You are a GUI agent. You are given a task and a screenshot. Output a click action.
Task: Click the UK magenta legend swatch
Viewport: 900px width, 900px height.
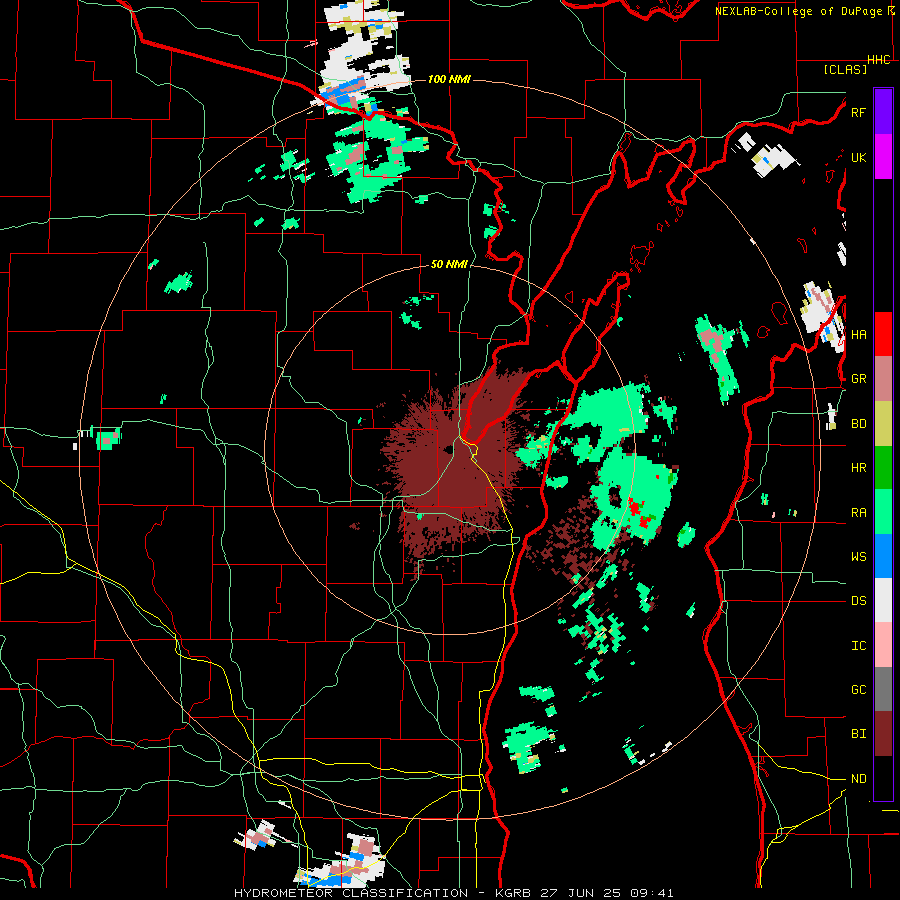(x=883, y=157)
